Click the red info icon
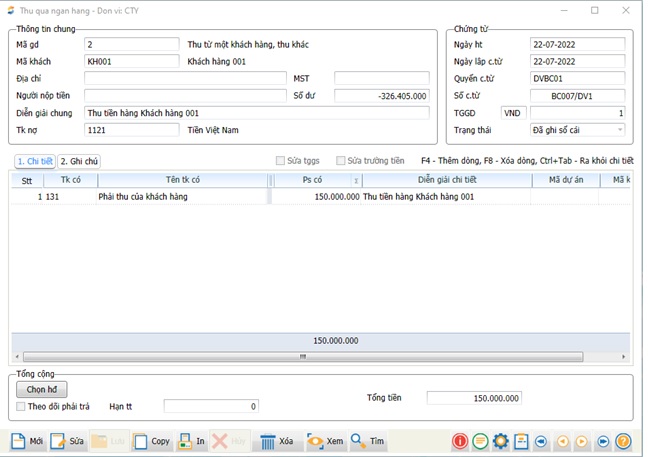Viewport: 648px width, 457px height. click(460, 441)
